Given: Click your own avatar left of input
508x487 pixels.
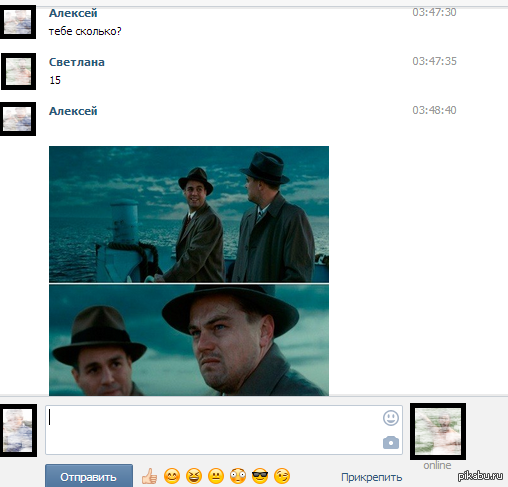Looking at the screenshot, I should point(18,430).
